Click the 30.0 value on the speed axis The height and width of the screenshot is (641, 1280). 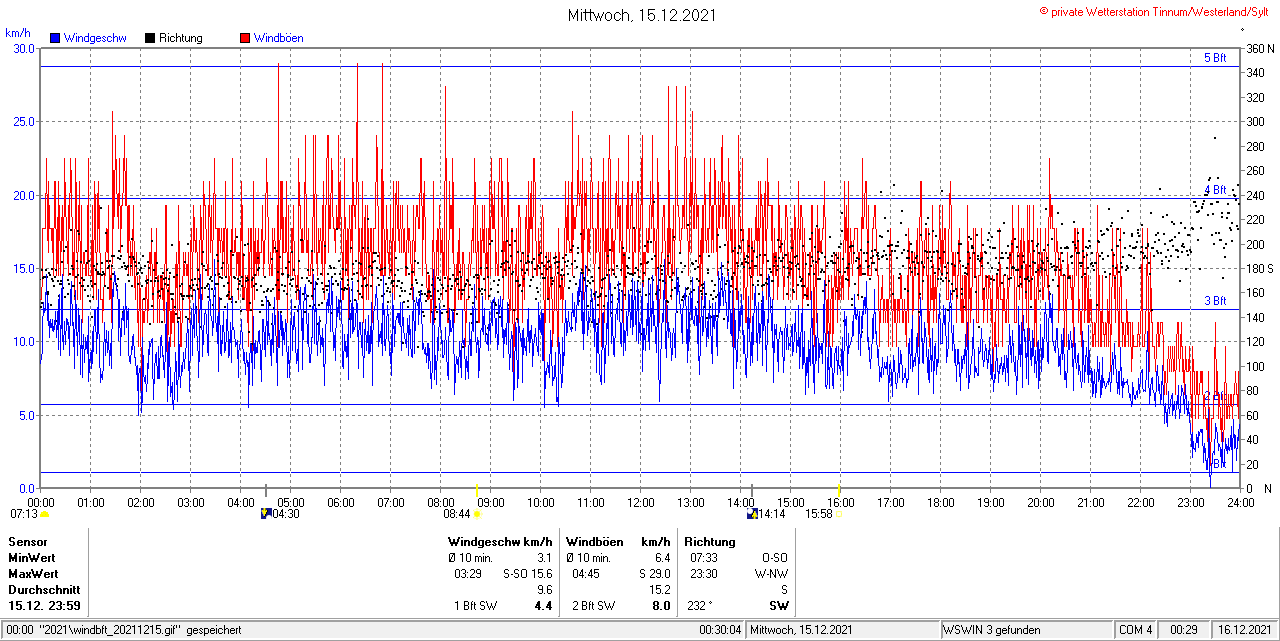click(x=23, y=48)
